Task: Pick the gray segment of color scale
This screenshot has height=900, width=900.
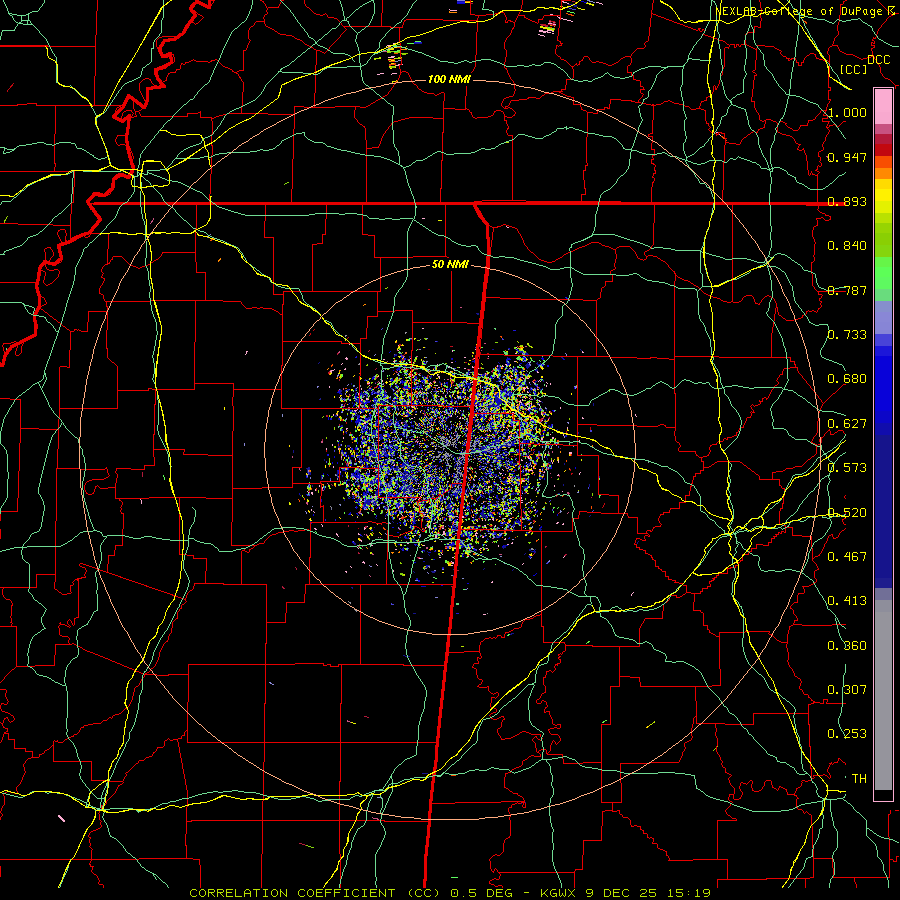Action: tap(883, 695)
